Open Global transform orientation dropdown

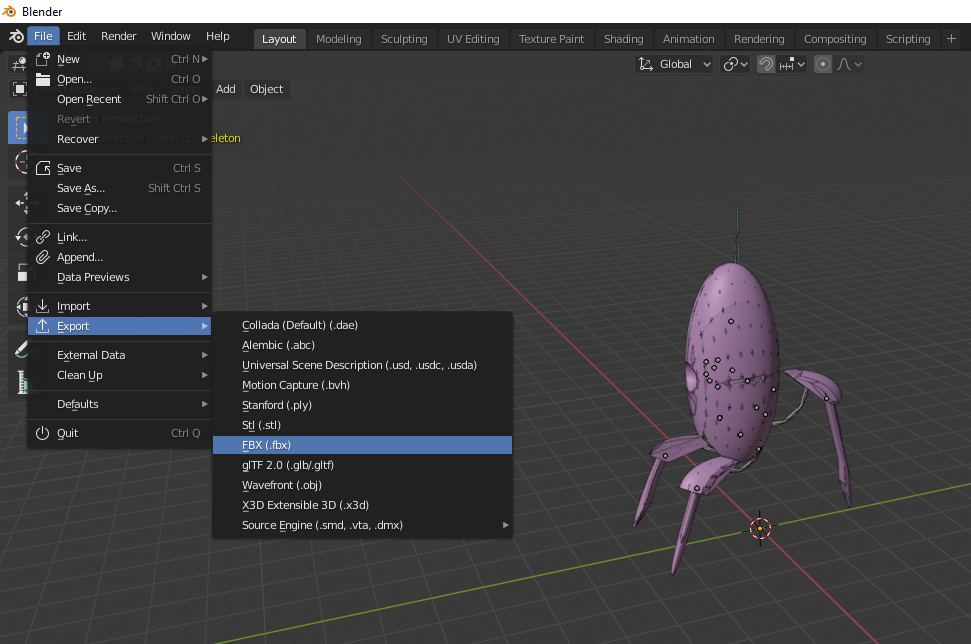pos(674,64)
